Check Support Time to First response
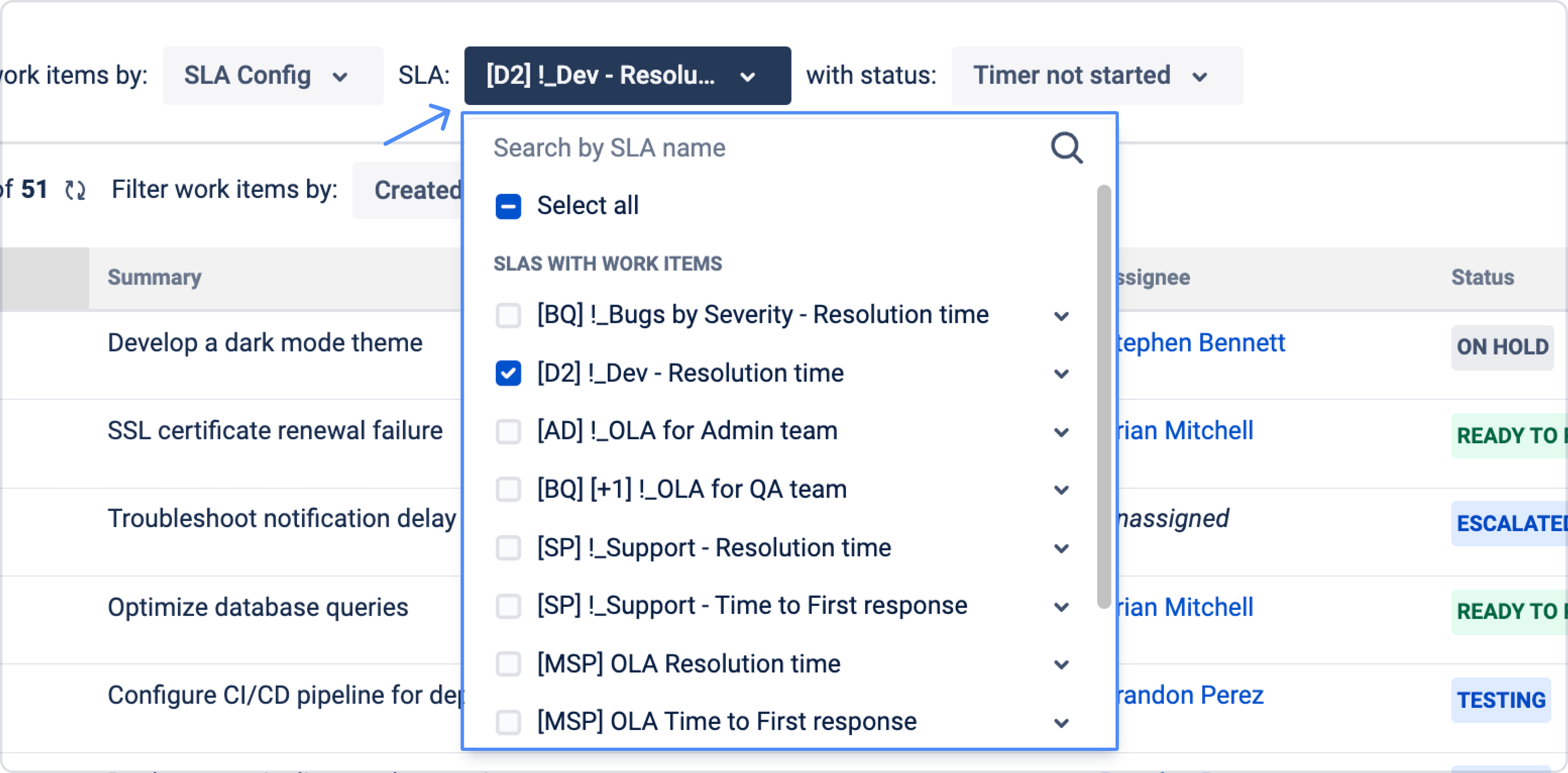The width and height of the screenshot is (1568, 773). (x=508, y=606)
